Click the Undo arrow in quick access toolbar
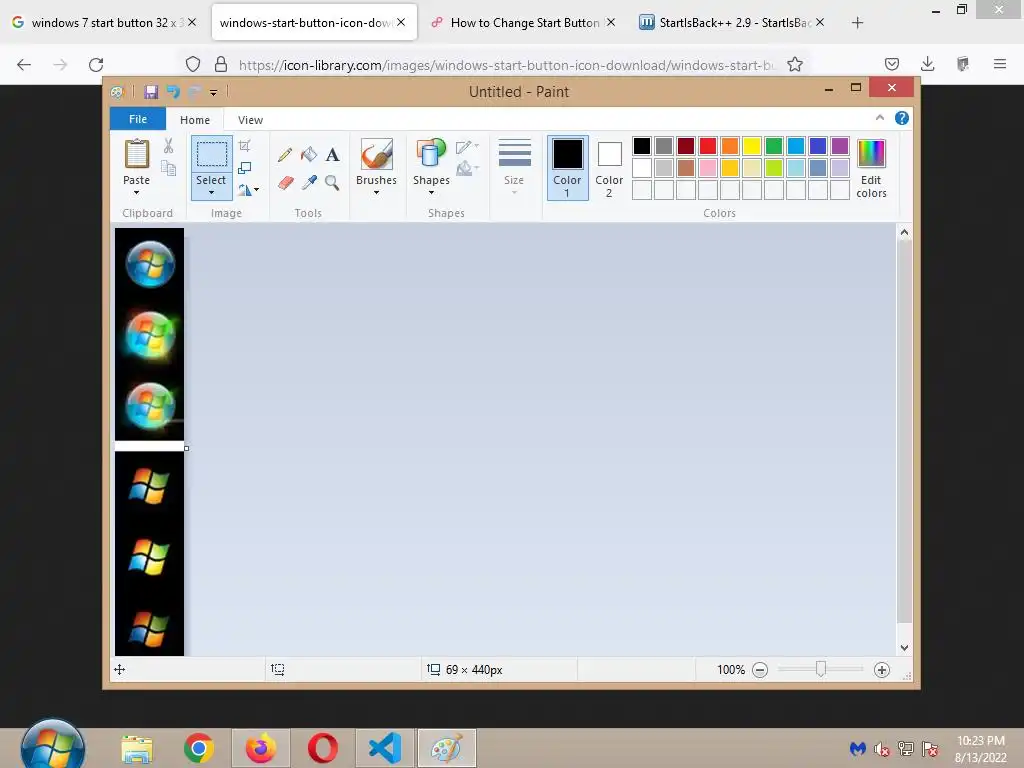 click(172, 92)
